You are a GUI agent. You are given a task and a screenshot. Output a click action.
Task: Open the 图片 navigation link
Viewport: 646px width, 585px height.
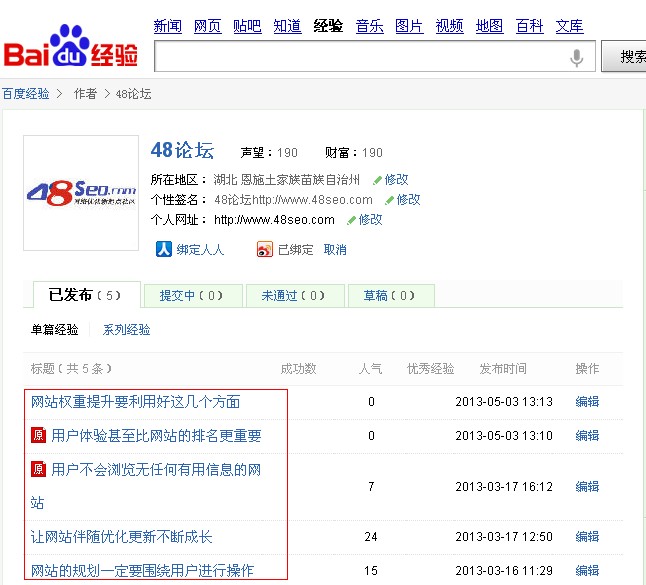(409, 26)
